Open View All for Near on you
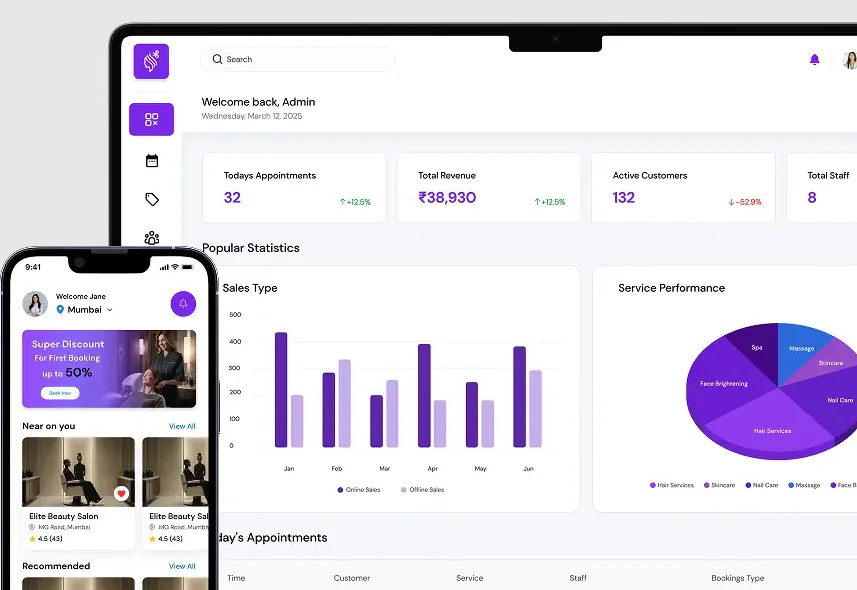The image size is (857, 590). [182, 426]
